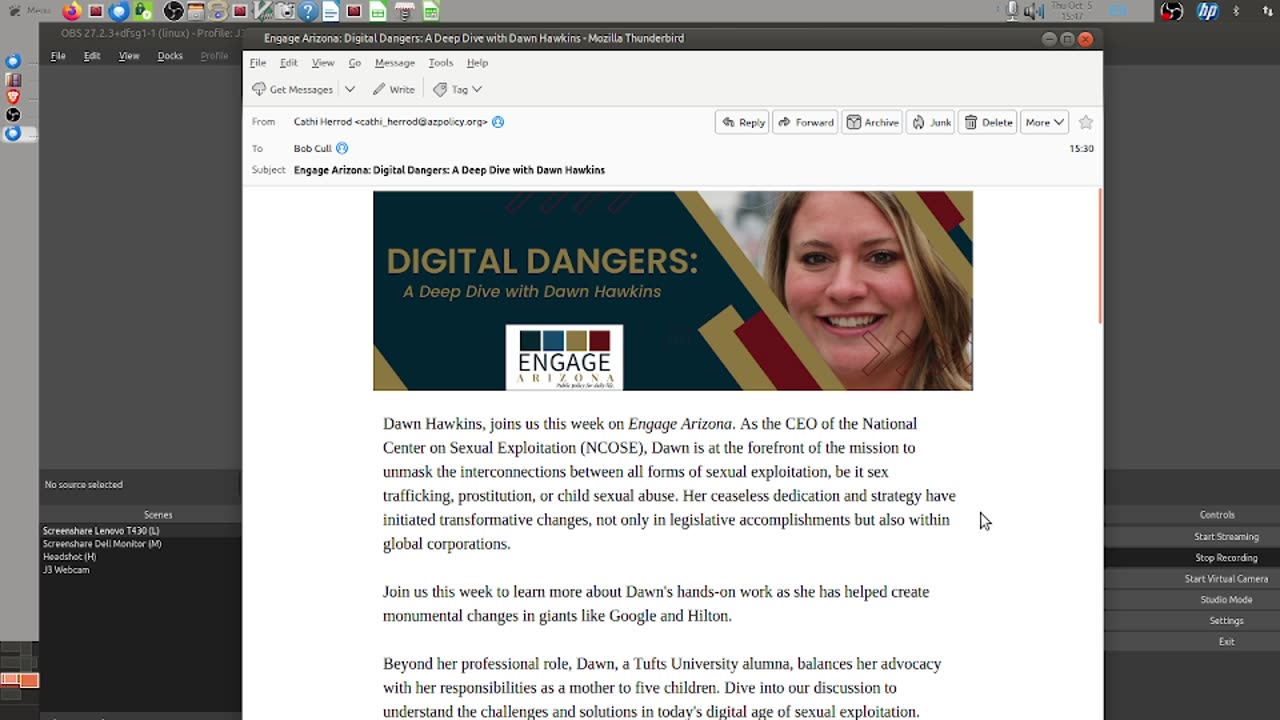Image resolution: width=1280 pixels, height=720 pixels.
Task: Click blue question mark help icon
Action: point(308,11)
